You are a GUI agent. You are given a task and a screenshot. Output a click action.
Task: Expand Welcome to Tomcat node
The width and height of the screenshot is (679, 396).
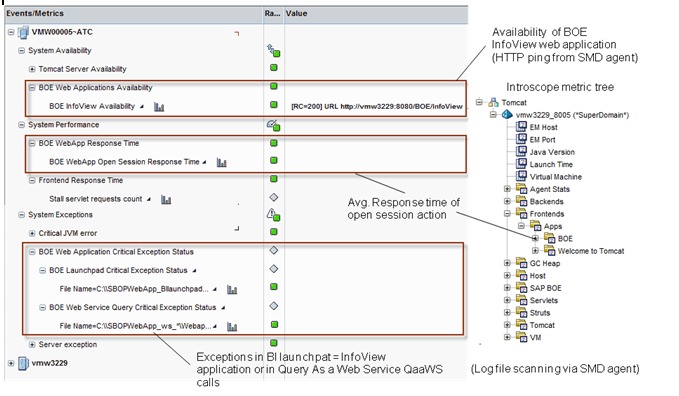[535, 250]
